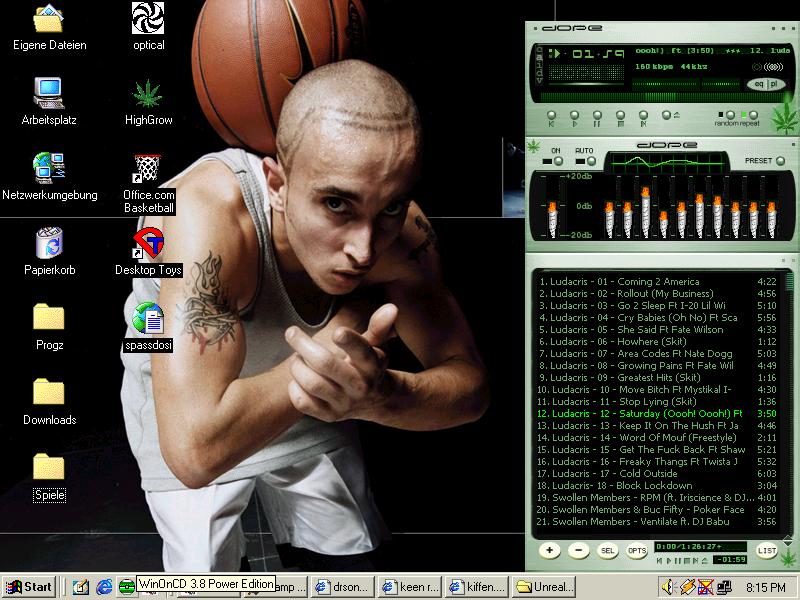Click Winamp pause button
800x600 pixels.
pyautogui.click(x=597, y=116)
